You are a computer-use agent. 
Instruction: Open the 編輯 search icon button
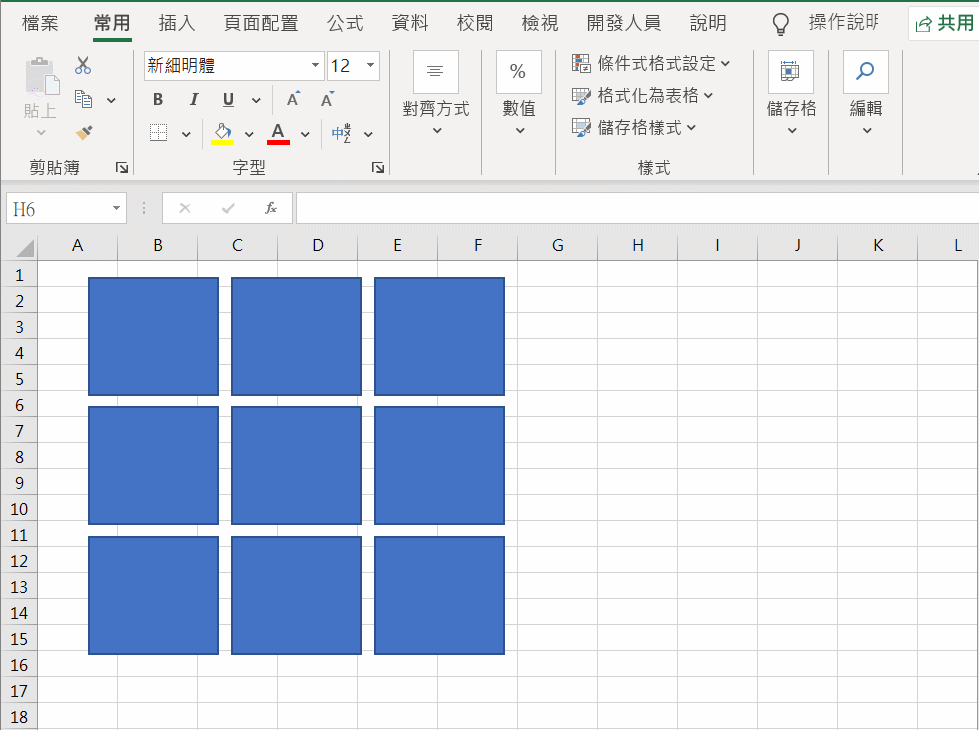coord(865,72)
